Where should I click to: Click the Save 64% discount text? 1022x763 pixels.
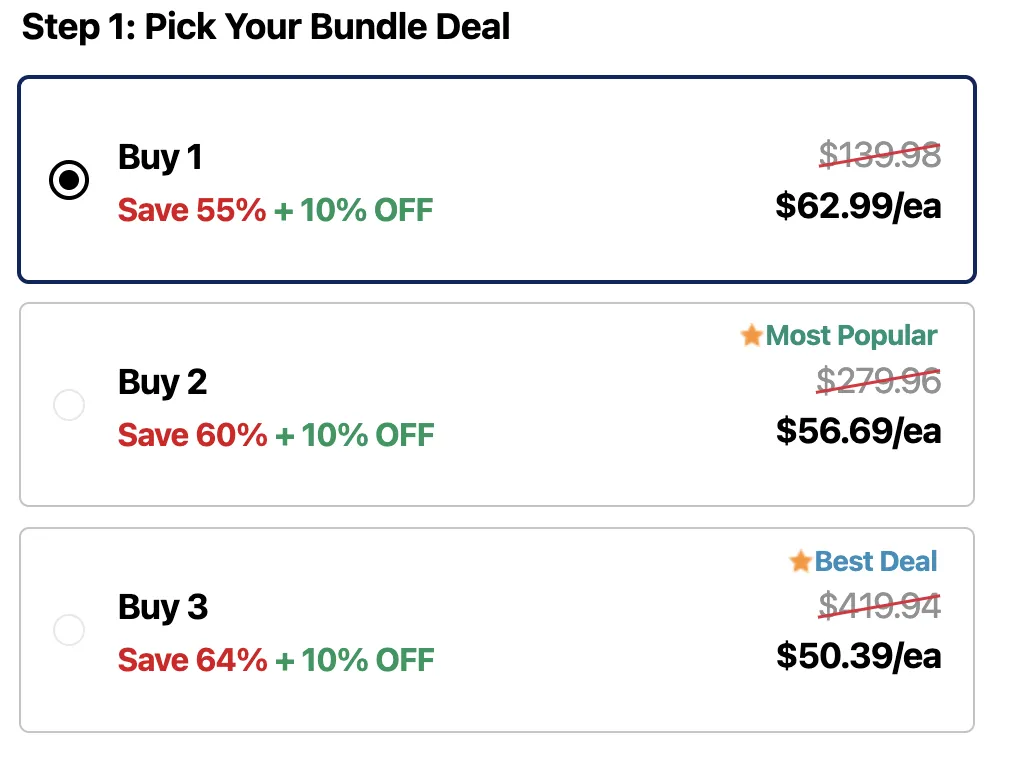[x=192, y=661]
